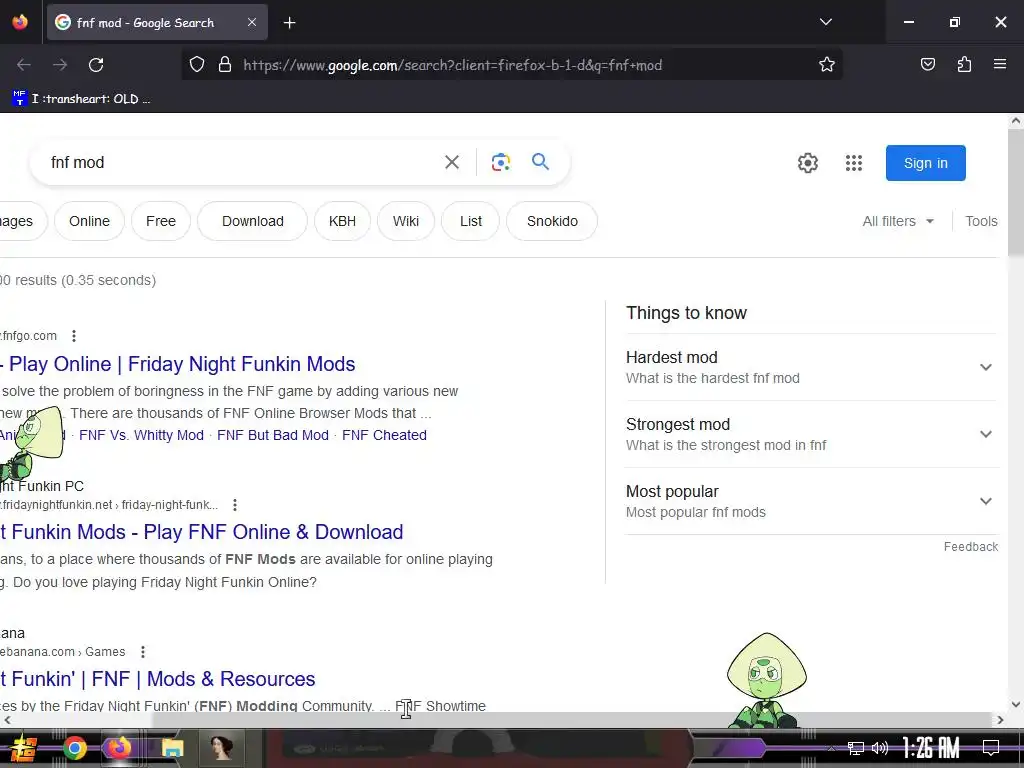Open the list all tabs chevron
Screen dimensions: 1024x768
coord(825,22)
